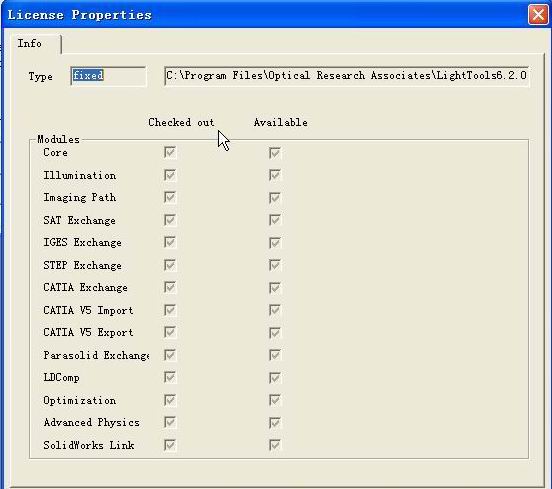The image size is (552, 489).
Task: Toggle Advanced Physics available checkbox
Action: pyautogui.click(x=275, y=422)
